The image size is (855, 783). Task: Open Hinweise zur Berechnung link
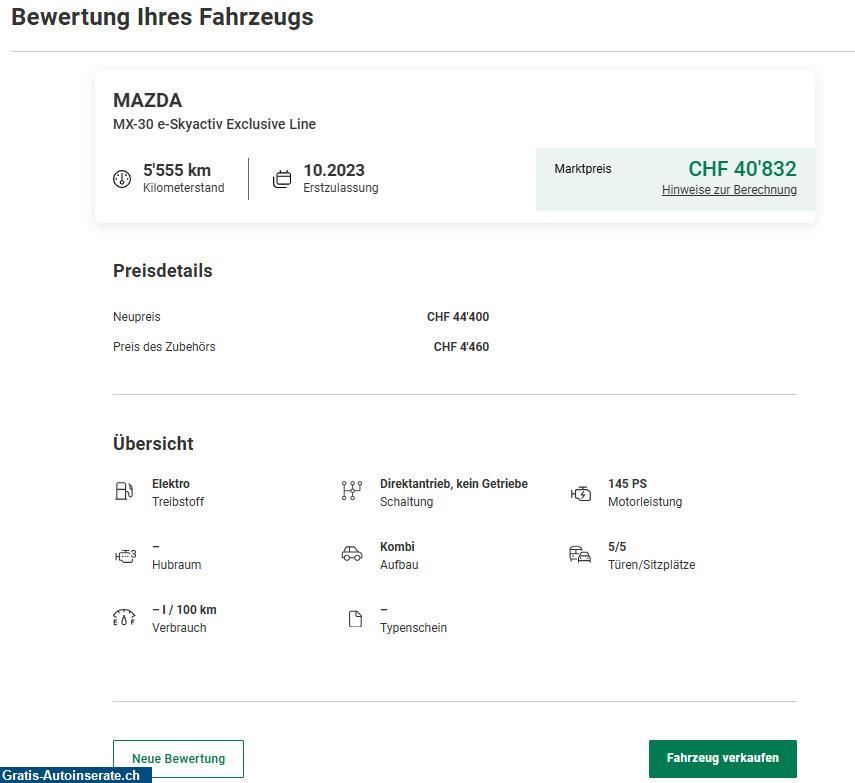pyautogui.click(x=729, y=190)
